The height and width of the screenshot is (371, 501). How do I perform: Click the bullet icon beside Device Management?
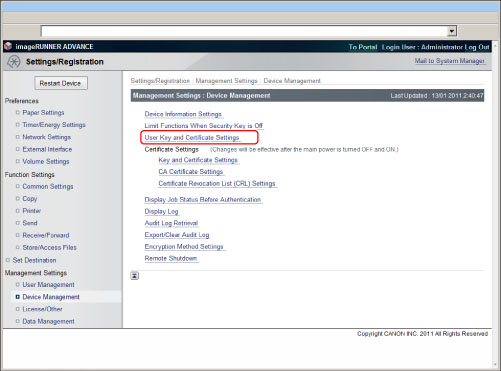pos(18,297)
